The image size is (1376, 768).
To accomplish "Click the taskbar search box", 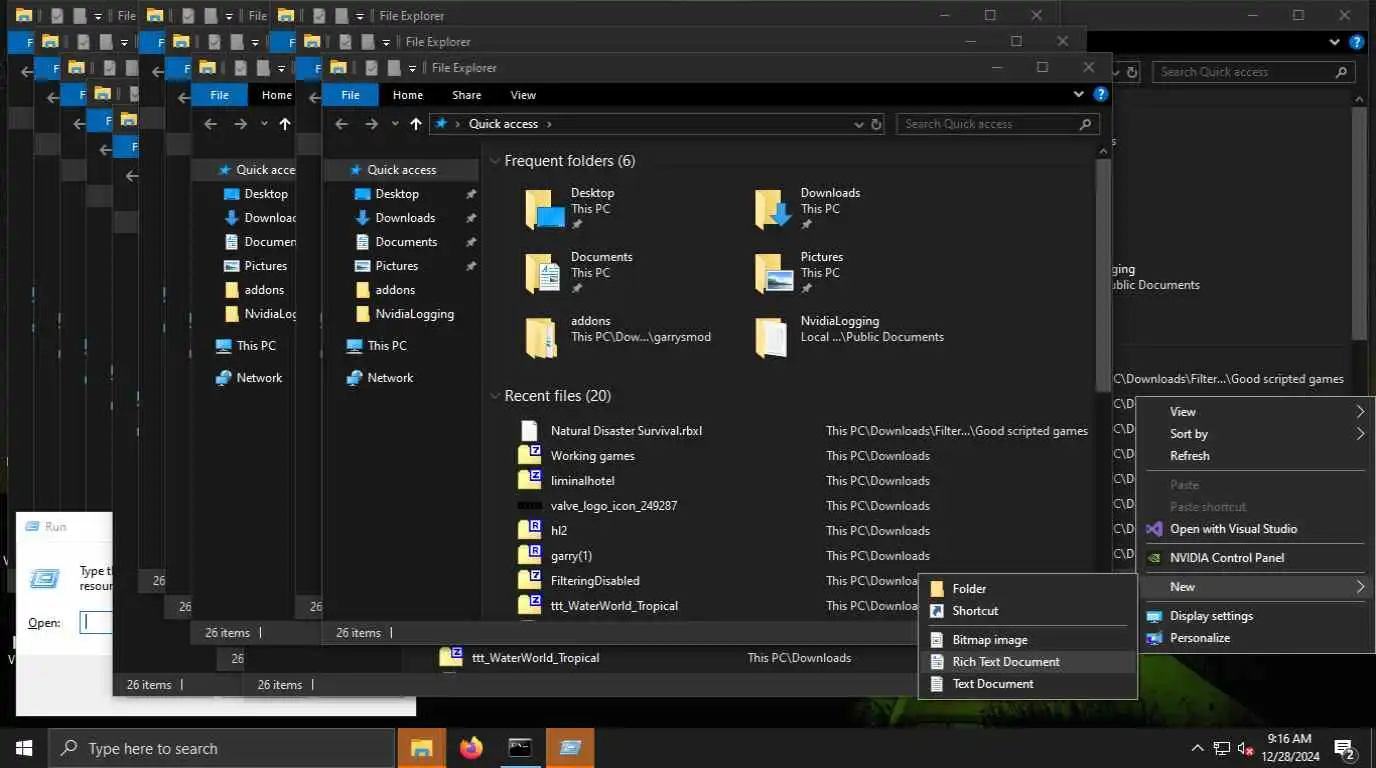I will pyautogui.click(x=222, y=748).
